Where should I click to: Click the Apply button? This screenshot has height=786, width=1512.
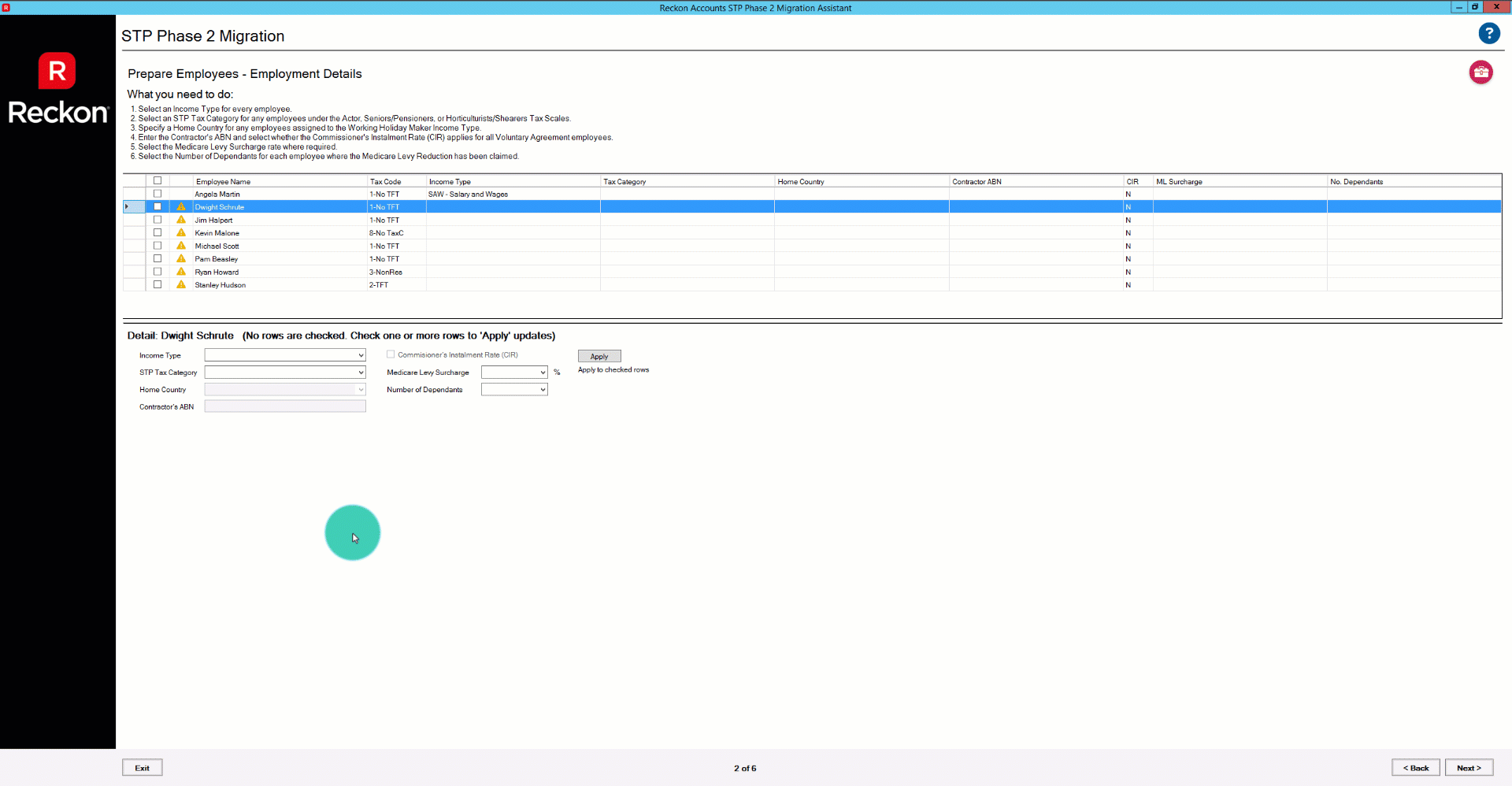click(x=599, y=356)
